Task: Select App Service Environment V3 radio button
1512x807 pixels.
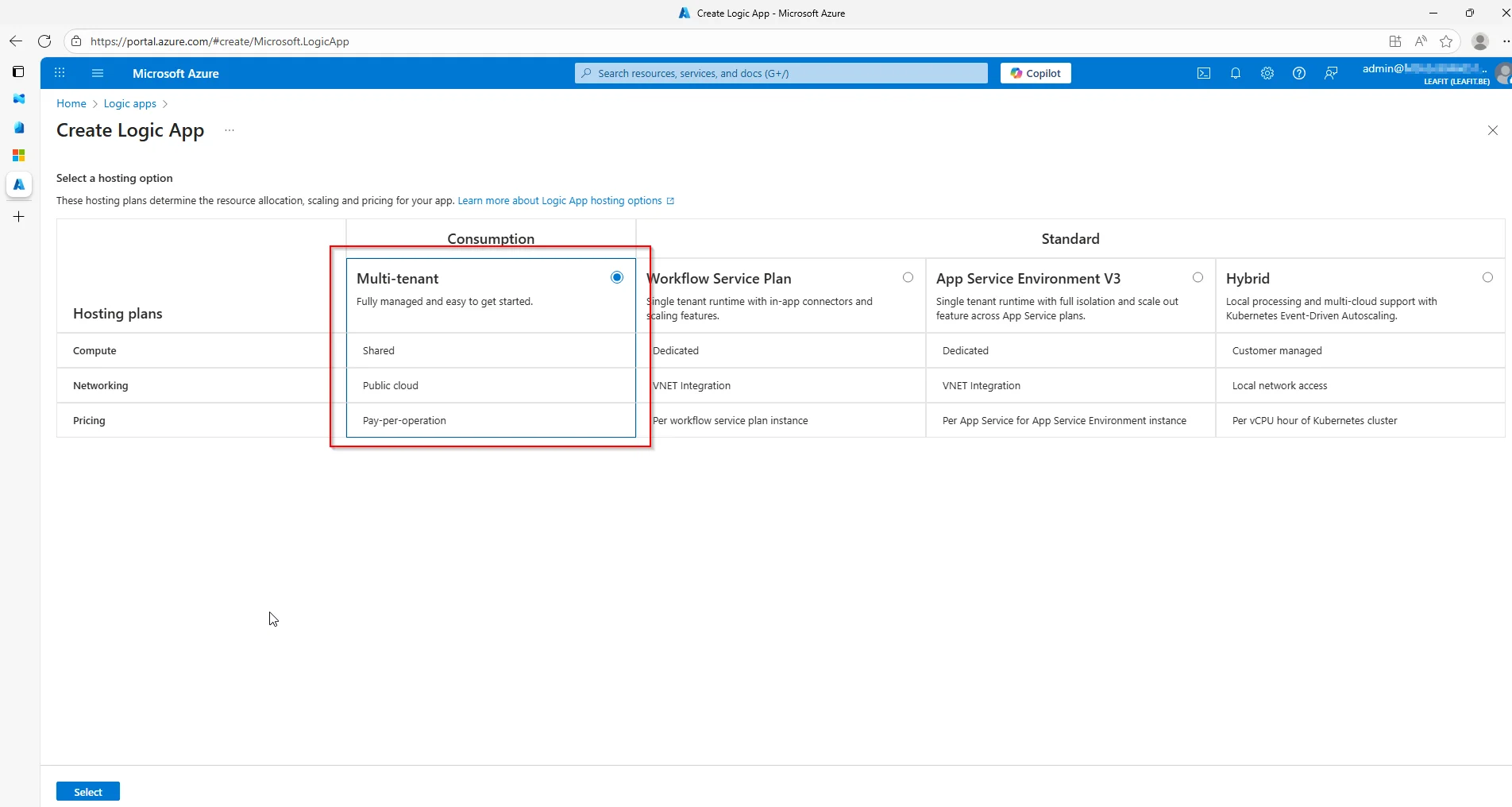Action: 1198,277
